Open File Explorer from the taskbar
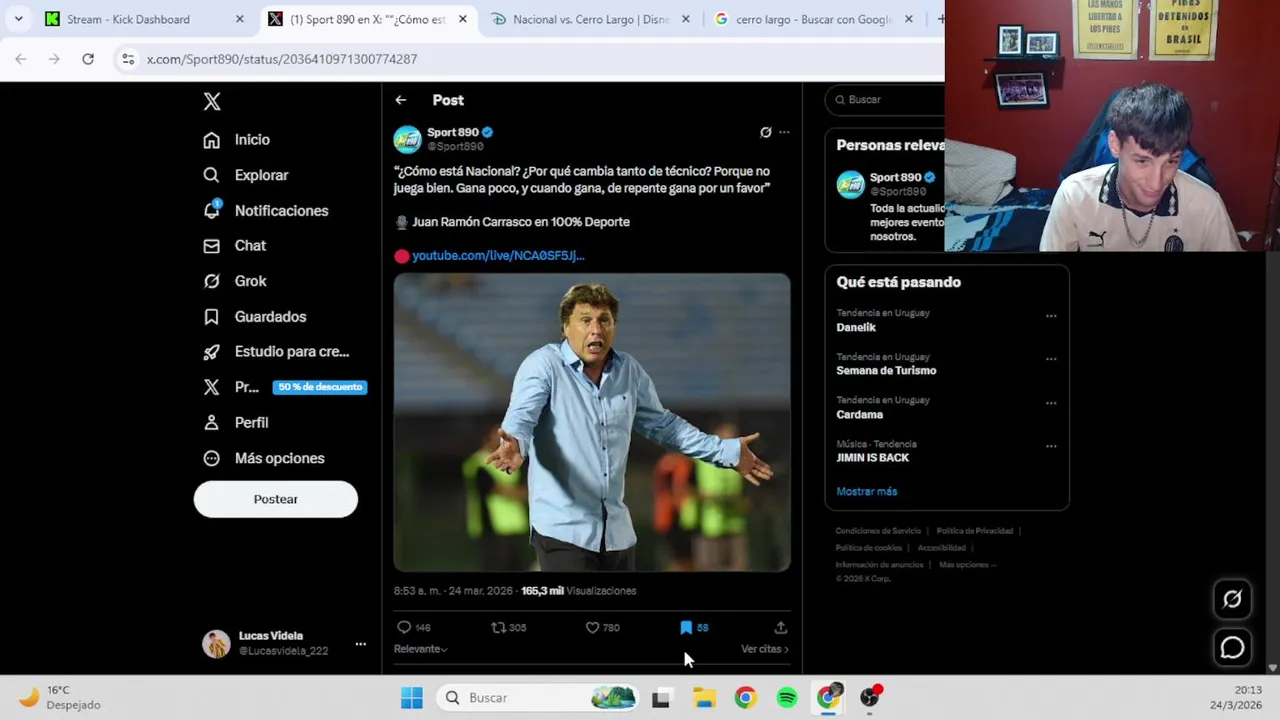Screen dimensions: 1280x720 pyautogui.click(x=704, y=698)
